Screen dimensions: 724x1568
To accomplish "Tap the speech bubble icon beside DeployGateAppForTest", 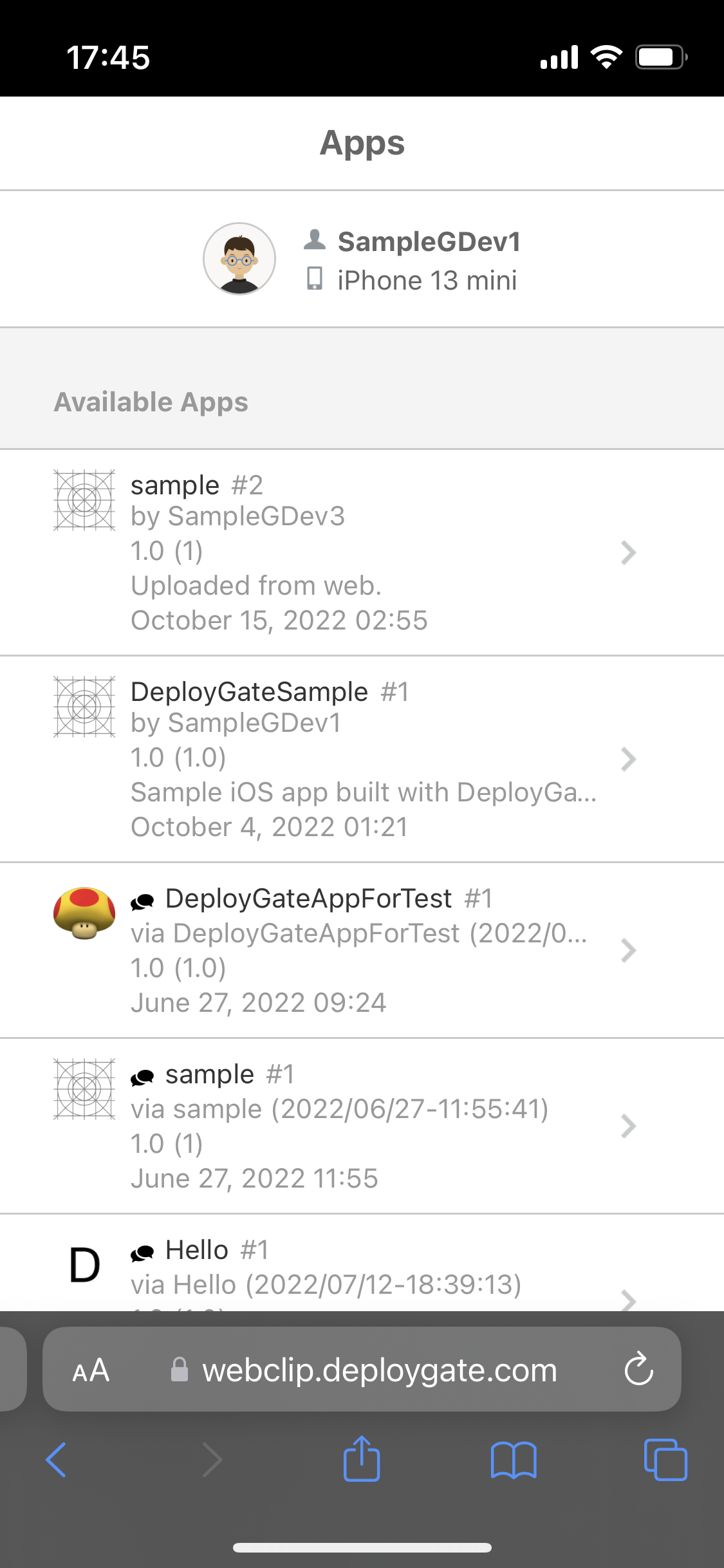I will pos(142,902).
